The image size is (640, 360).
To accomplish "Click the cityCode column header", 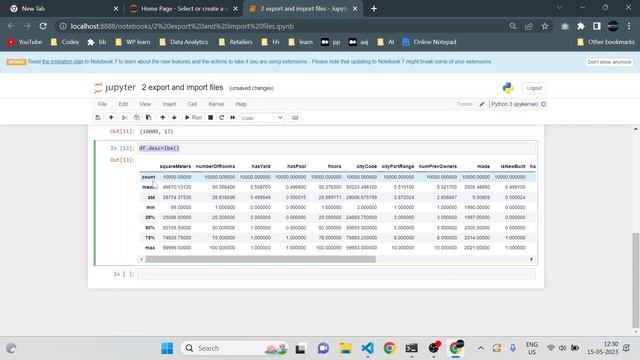I will [367, 166].
